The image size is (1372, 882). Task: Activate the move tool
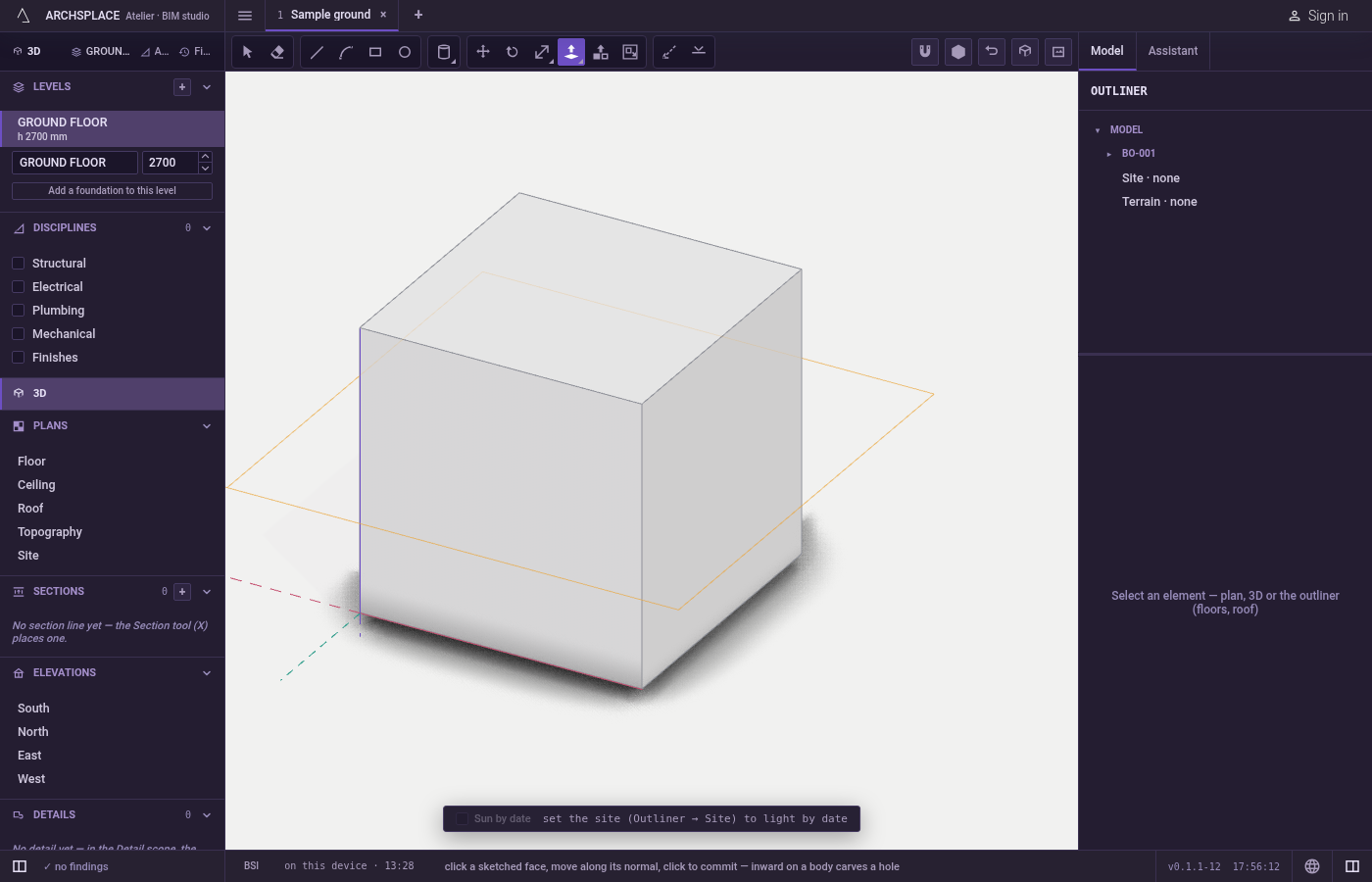tap(483, 52)
